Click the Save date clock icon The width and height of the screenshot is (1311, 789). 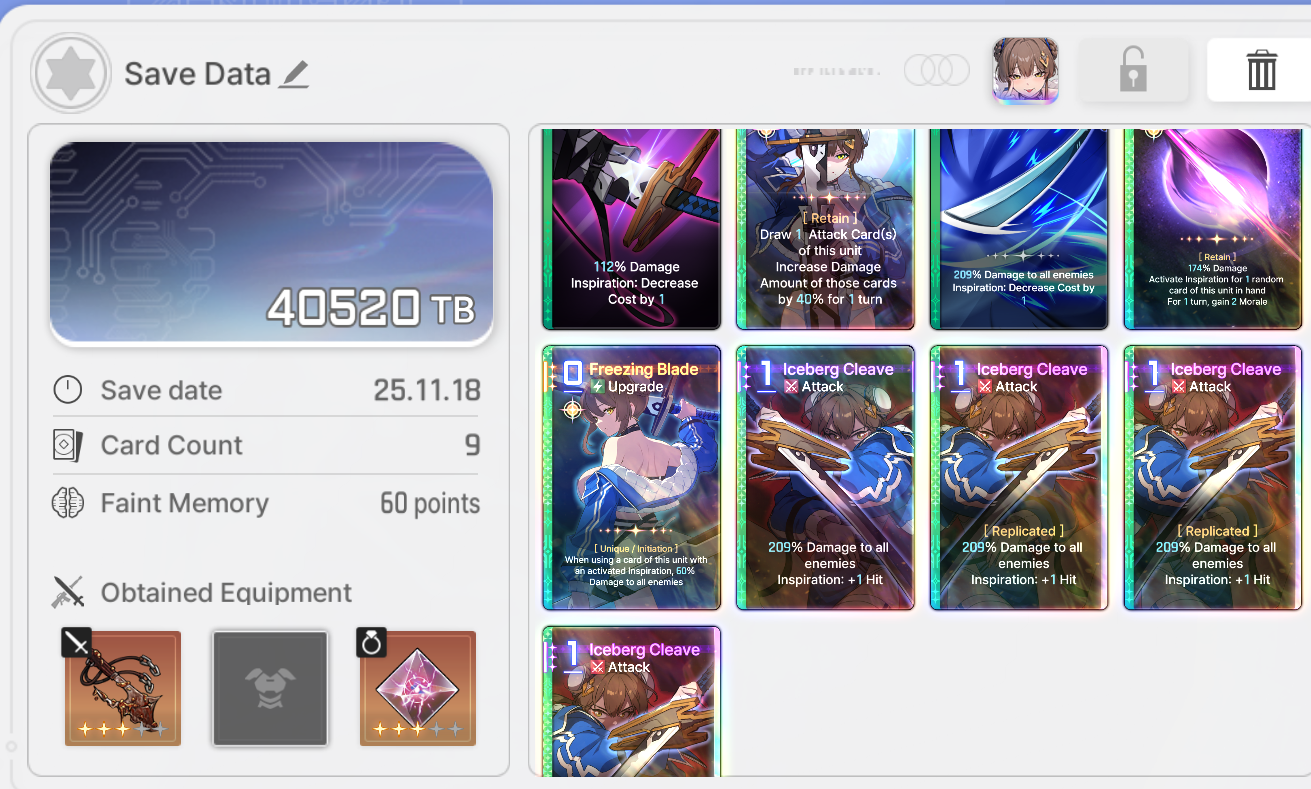pyautogui.click(x=67, y=390)
